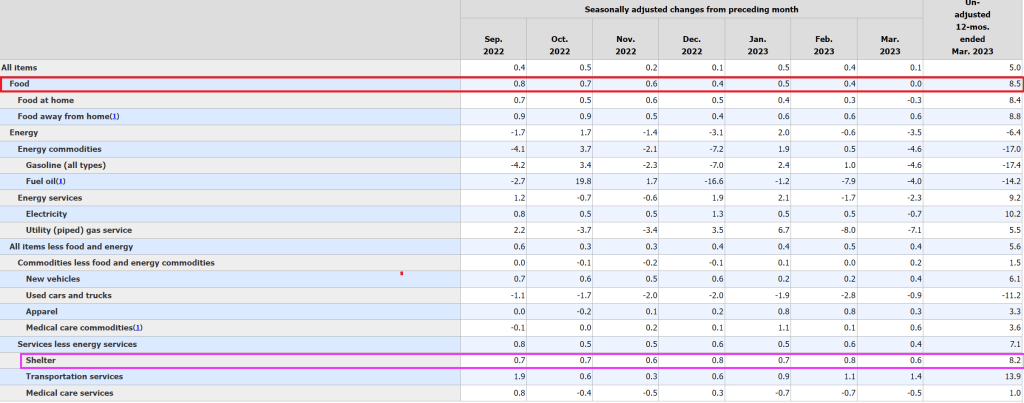
Task: Click the highlighted Food row label
Action: click(20, 84)
